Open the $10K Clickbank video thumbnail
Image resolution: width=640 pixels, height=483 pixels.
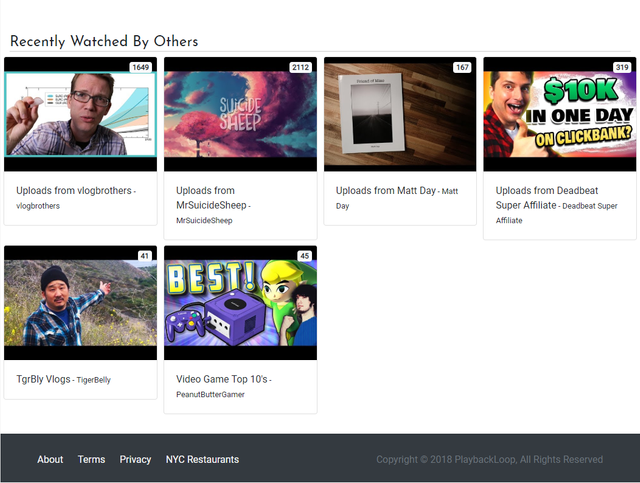tap(560, 114)
